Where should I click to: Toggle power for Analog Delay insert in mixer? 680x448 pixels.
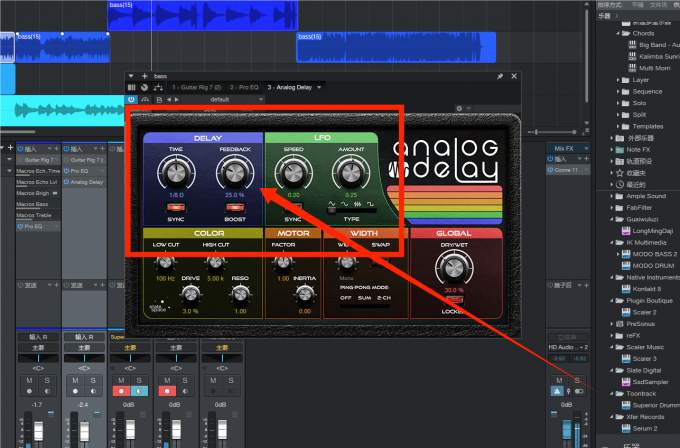(67, 182)
